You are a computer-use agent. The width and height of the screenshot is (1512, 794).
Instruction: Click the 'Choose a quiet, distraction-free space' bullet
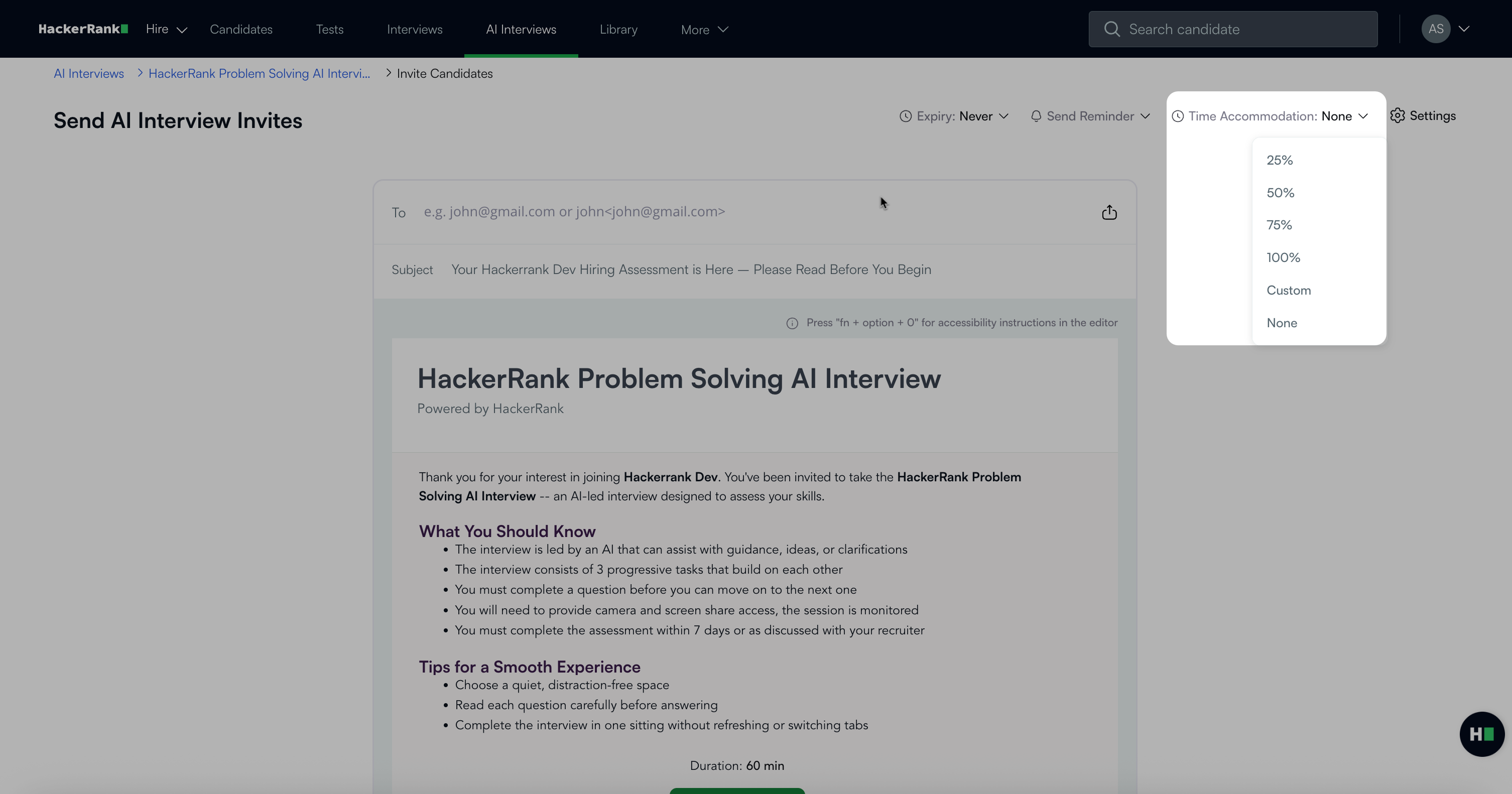pos(562,685)
